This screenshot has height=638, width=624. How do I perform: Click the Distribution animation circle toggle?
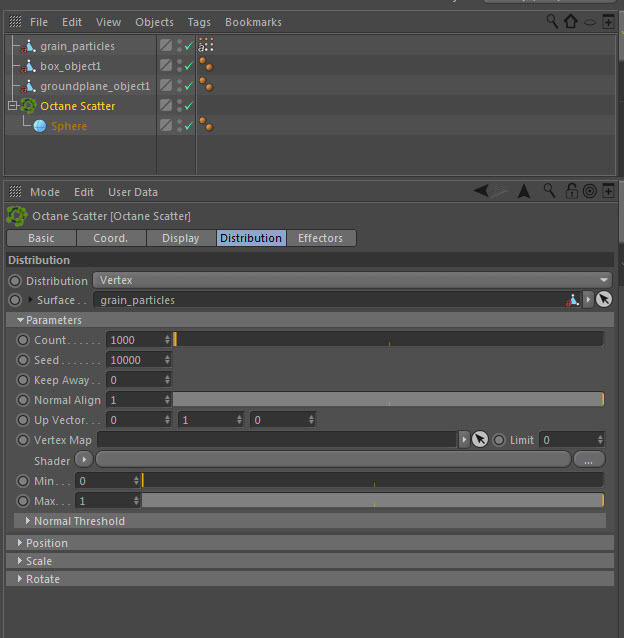pos(15,280)
